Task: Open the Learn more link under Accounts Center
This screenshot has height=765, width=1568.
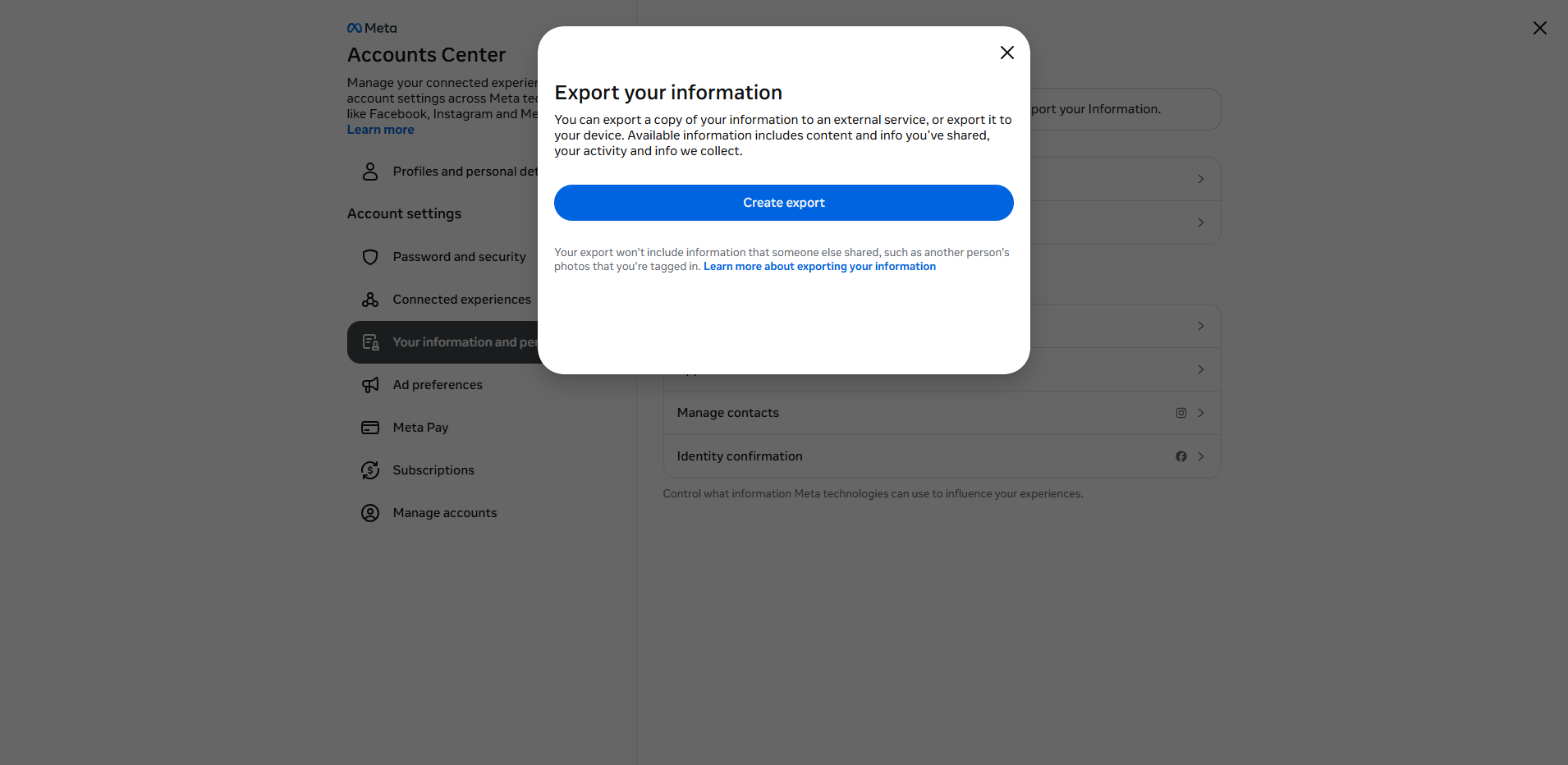Action: click(380, 130)
